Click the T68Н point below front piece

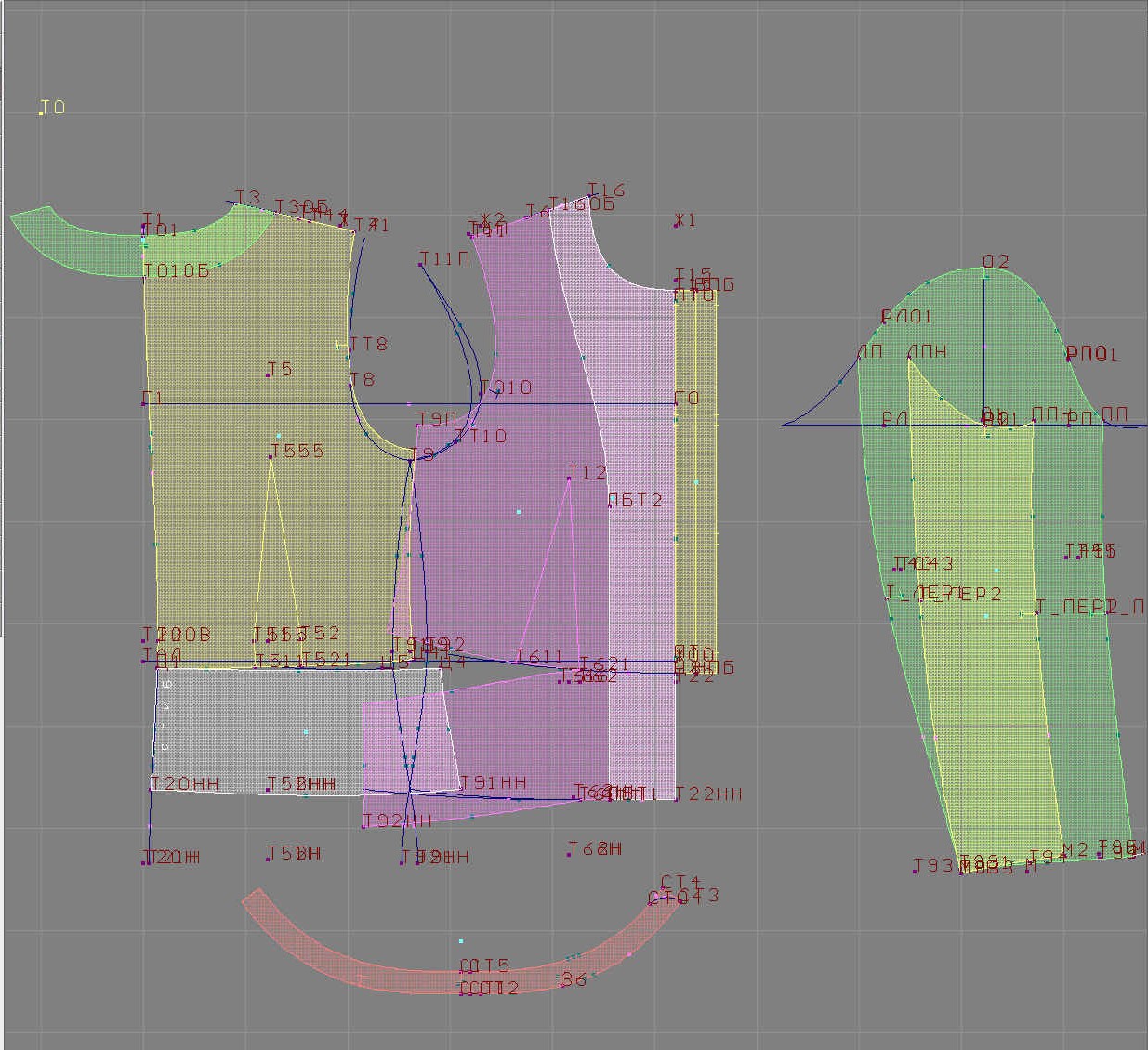(569, 855)
